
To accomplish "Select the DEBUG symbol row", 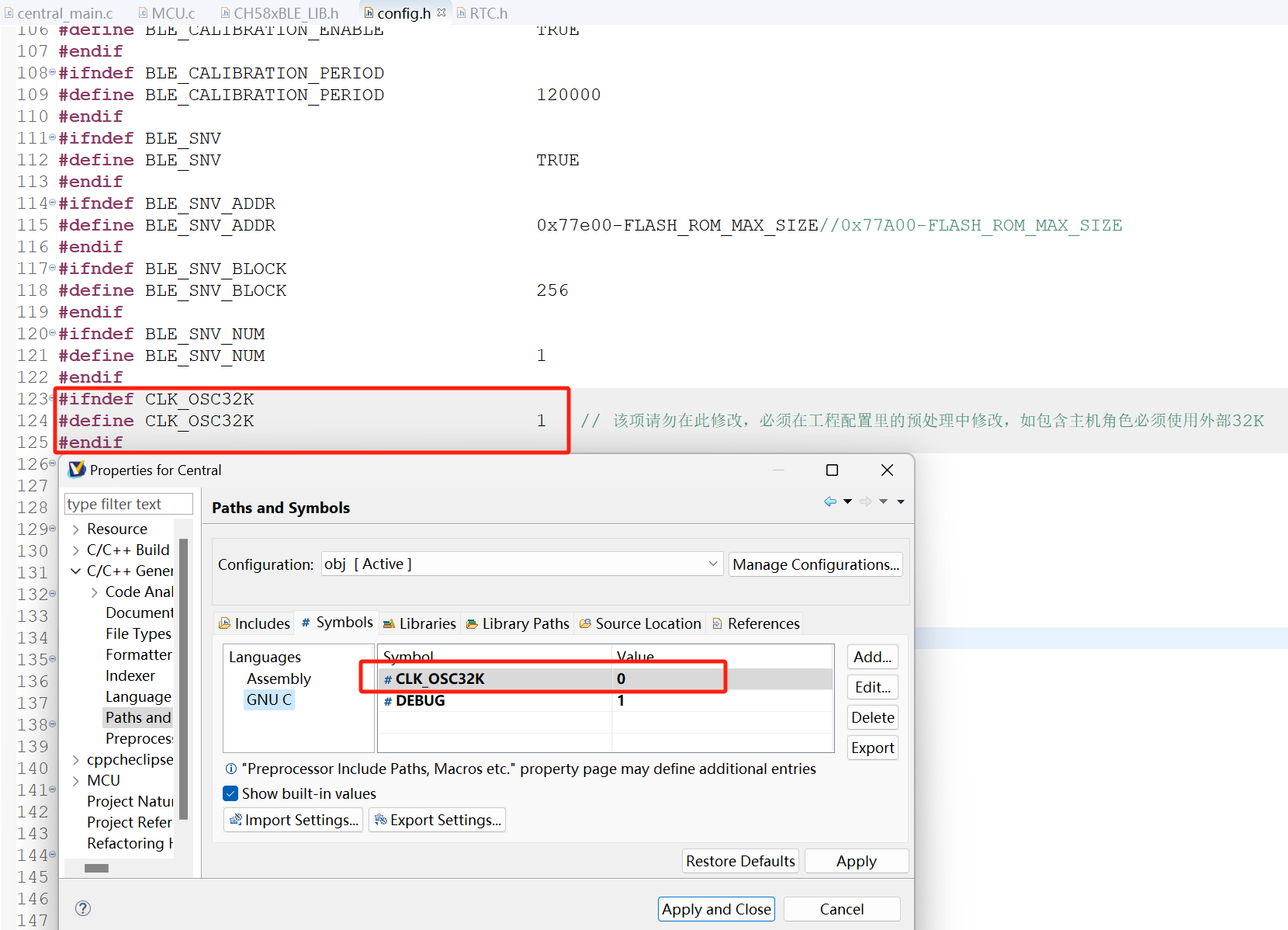I will tap(605, 700).
